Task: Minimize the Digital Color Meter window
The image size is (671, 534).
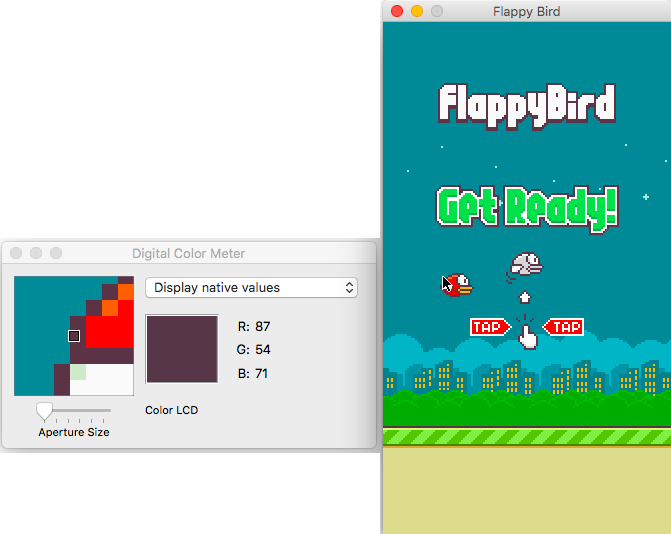Action: pos(36,253)
